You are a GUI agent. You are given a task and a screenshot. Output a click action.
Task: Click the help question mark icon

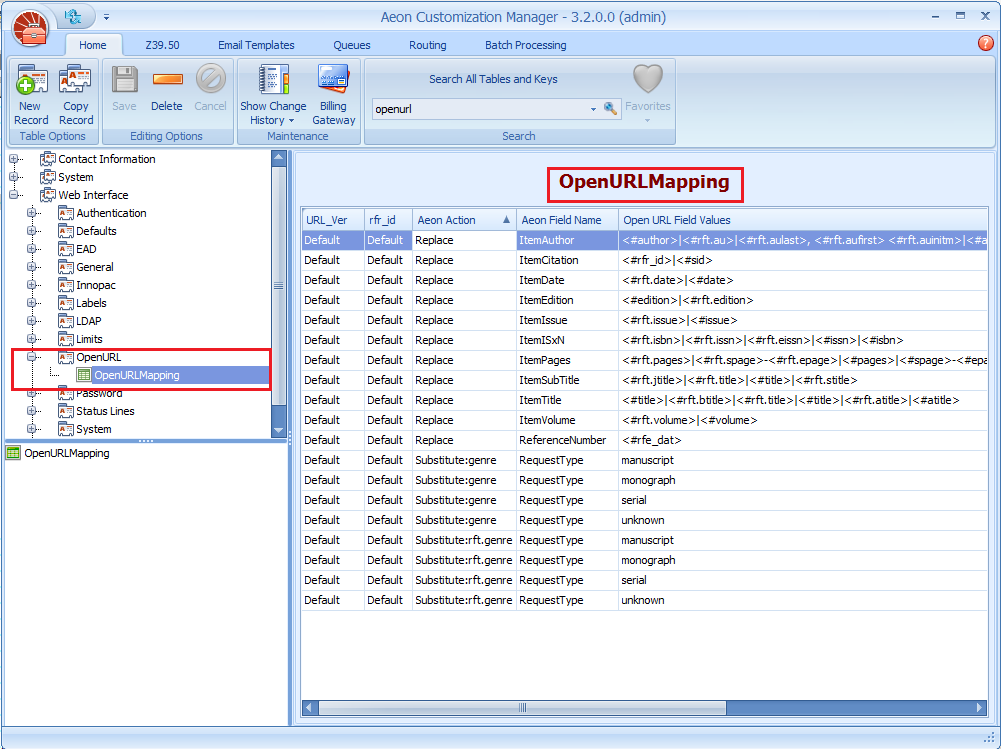(985, 44)
